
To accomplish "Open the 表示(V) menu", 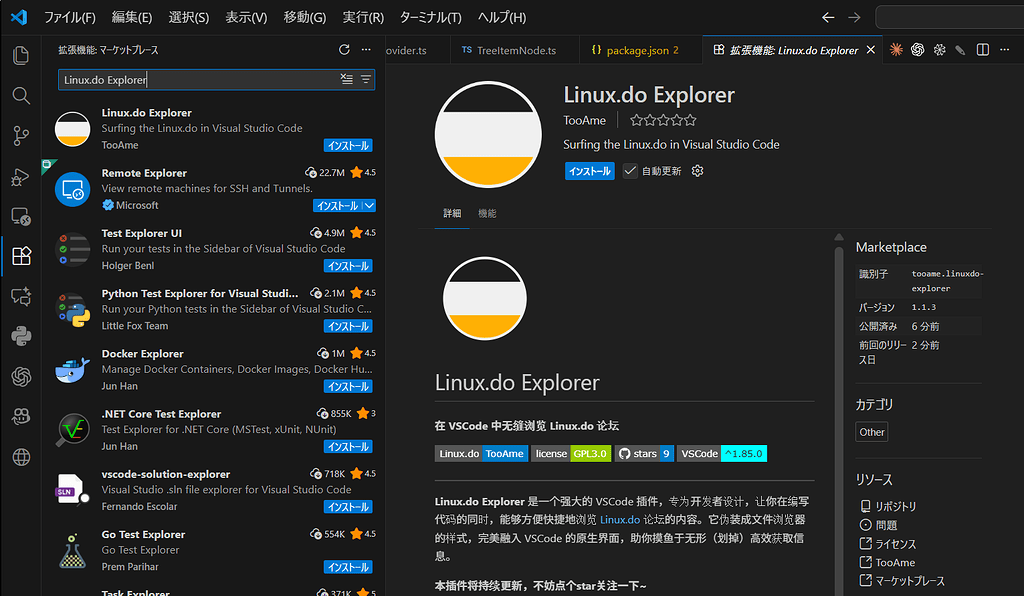I will click(246, 18).
